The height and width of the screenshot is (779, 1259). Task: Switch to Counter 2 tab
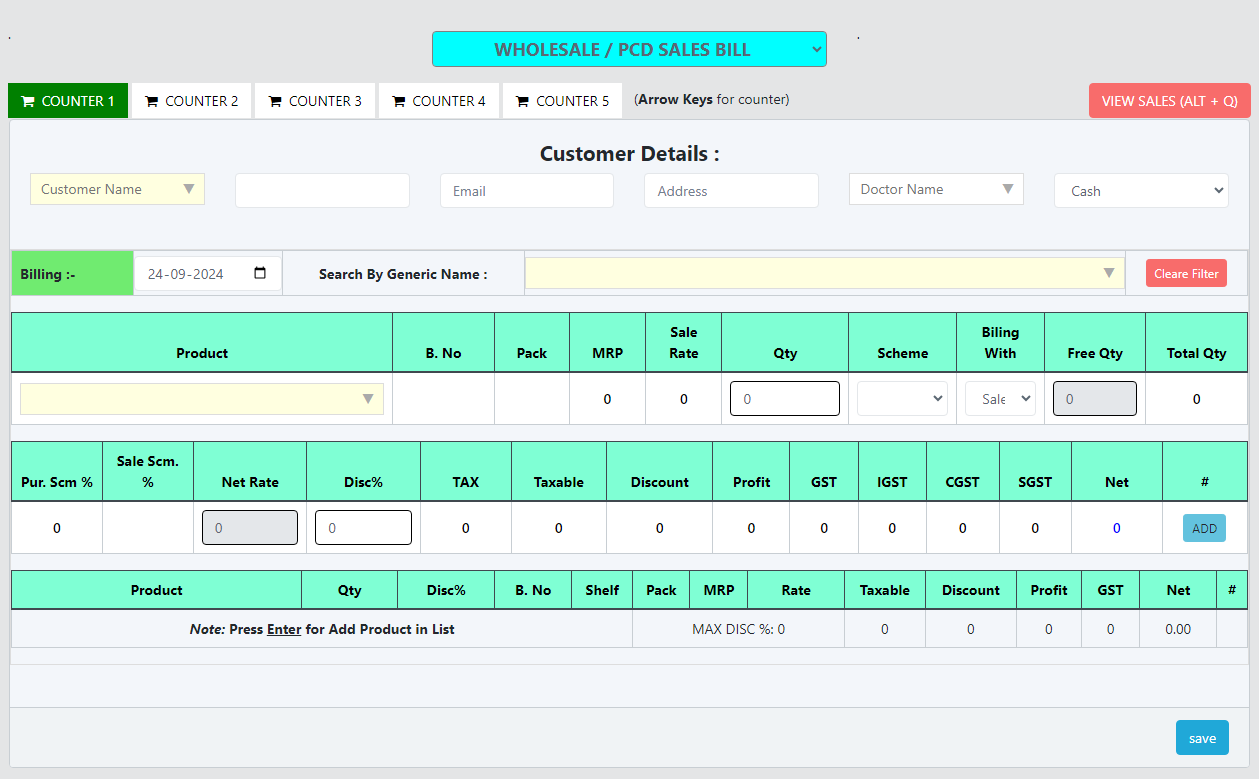[191, 101]
